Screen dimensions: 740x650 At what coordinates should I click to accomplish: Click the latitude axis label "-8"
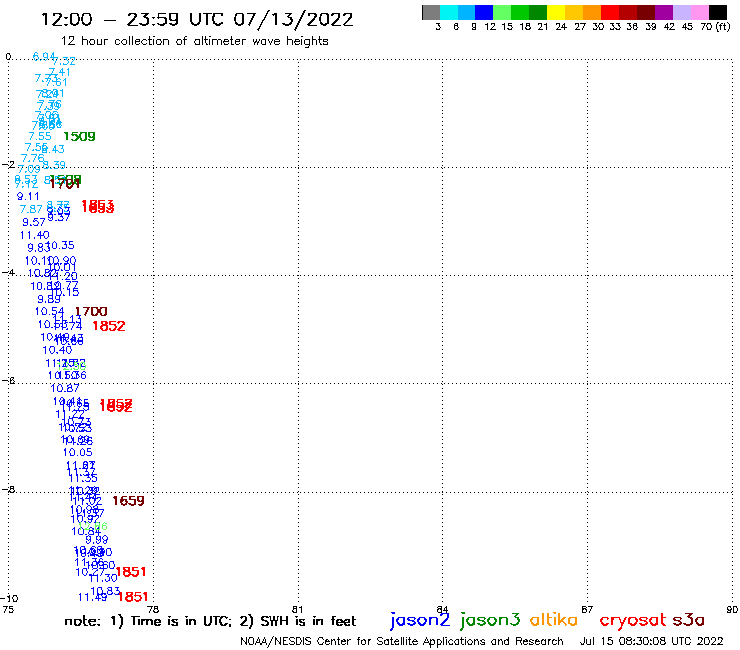(x=8, y=489)
